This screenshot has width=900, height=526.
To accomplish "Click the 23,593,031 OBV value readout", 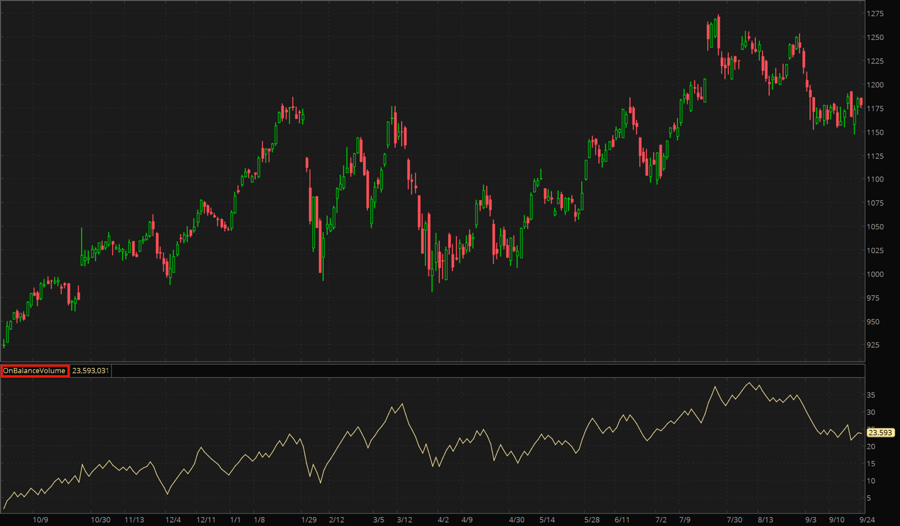I will pos(90,371).
